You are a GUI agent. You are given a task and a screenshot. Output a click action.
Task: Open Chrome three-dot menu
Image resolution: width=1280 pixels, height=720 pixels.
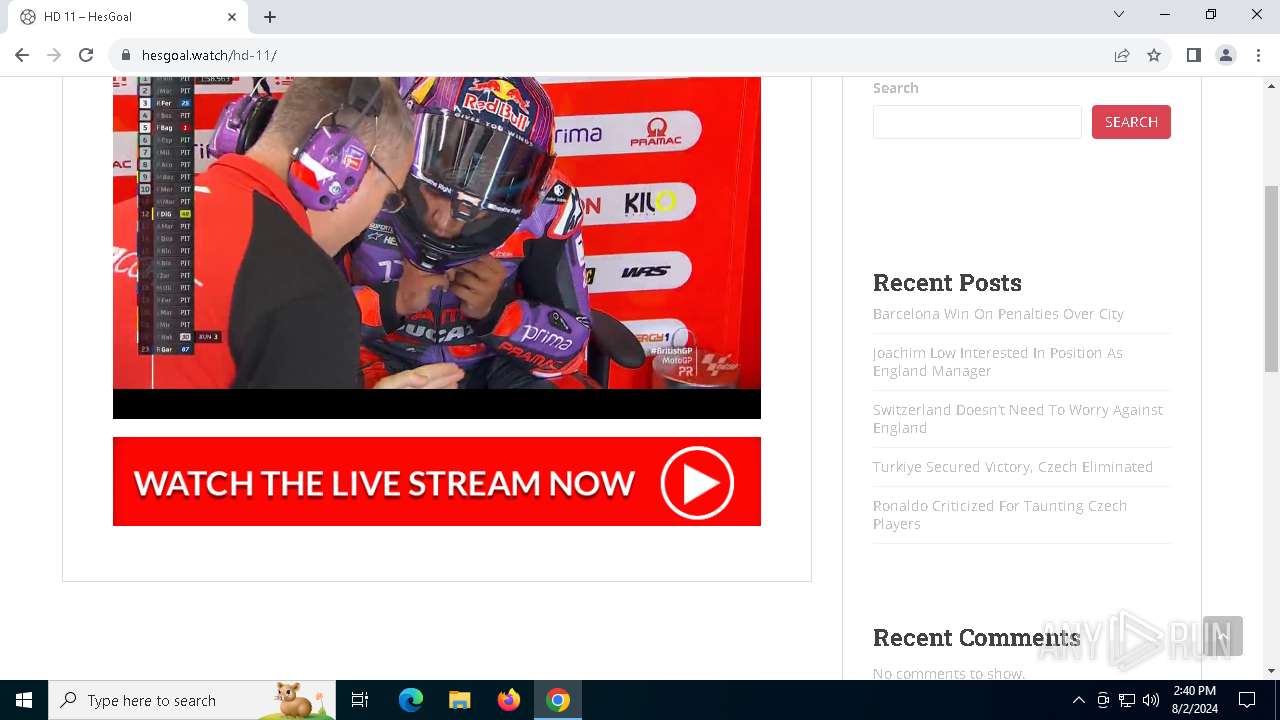point(1258,55)
